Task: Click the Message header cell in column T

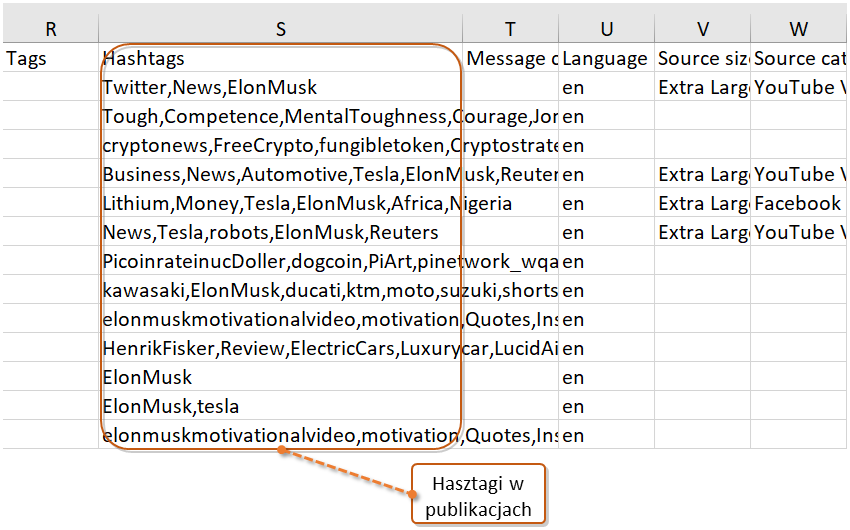Action: 510,58
